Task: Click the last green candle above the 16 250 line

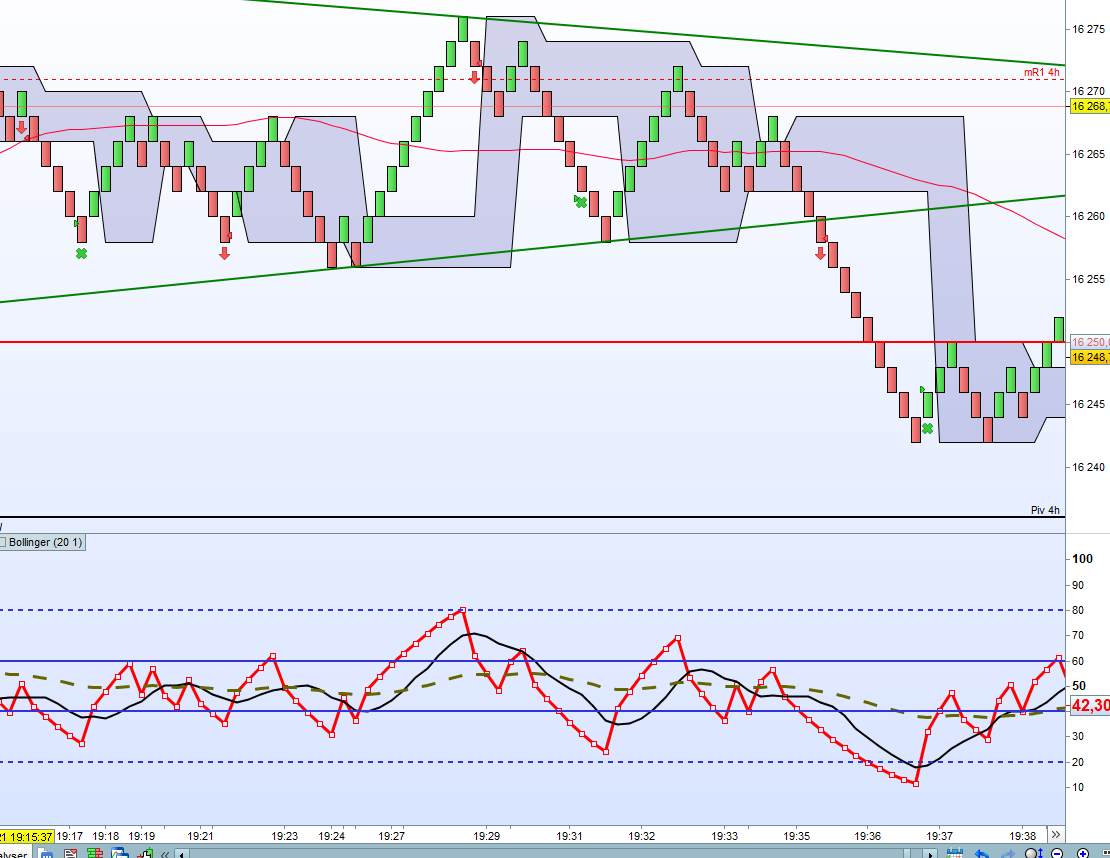Action: [1058, 329]
